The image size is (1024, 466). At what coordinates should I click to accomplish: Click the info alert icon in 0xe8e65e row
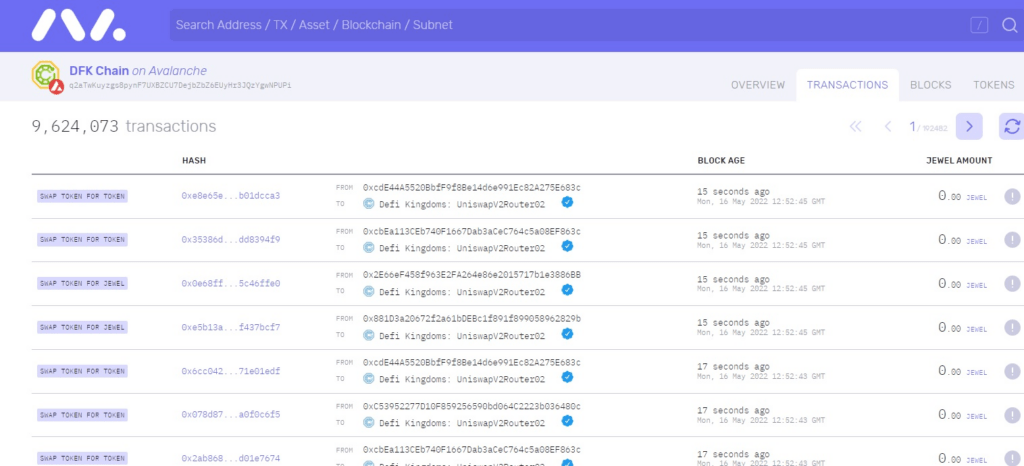pos(1012,196)
